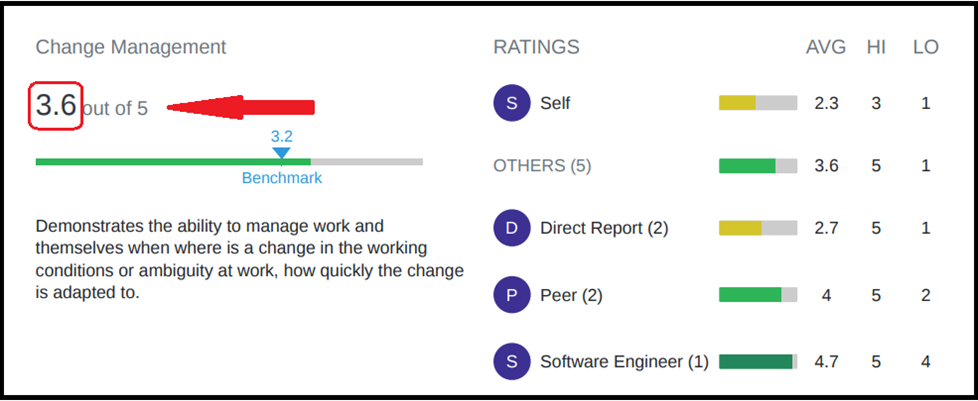Click the HI column header
Image resolution: width=978 pixels, height=401 pixels.
pyautogui.click(x=876, y=47)
